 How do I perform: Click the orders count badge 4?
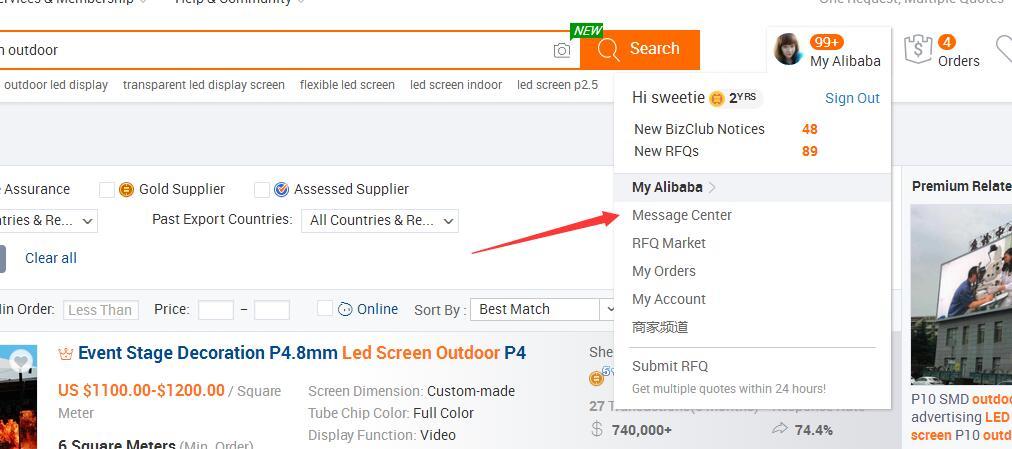946,43
